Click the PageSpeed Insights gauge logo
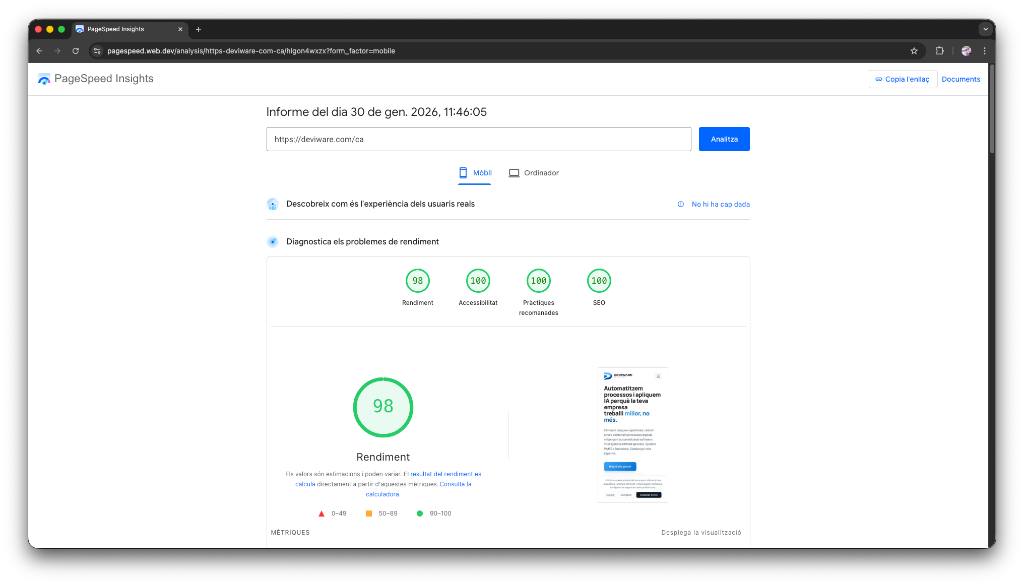Image resolution: width=1024 pixels, height=585 pixels. click(x=44, y=78)
